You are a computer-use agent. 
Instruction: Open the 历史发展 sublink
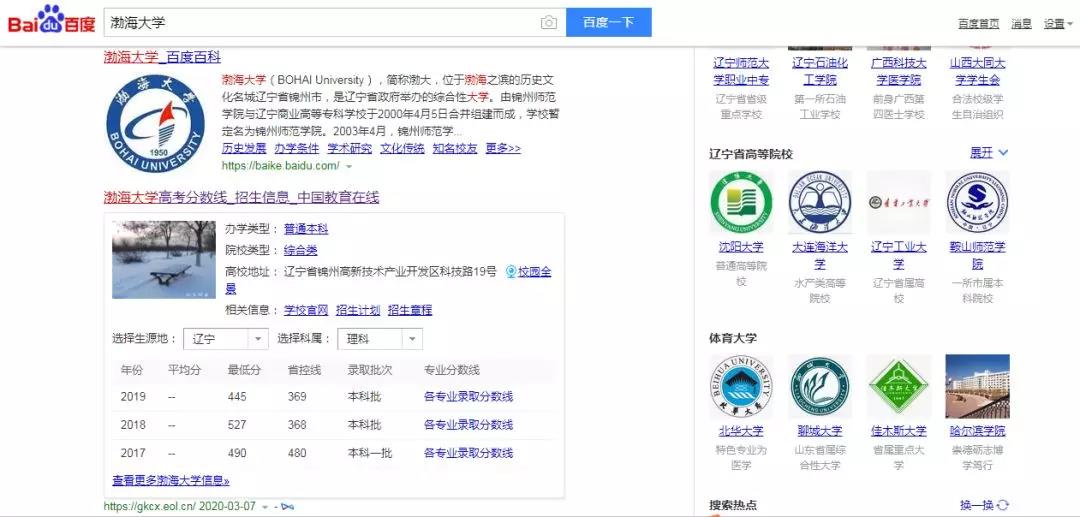244,148
